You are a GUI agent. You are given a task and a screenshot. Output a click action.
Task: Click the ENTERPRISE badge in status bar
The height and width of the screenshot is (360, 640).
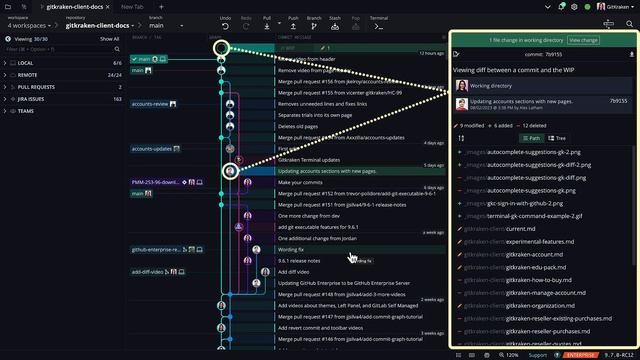click(581, 355)
